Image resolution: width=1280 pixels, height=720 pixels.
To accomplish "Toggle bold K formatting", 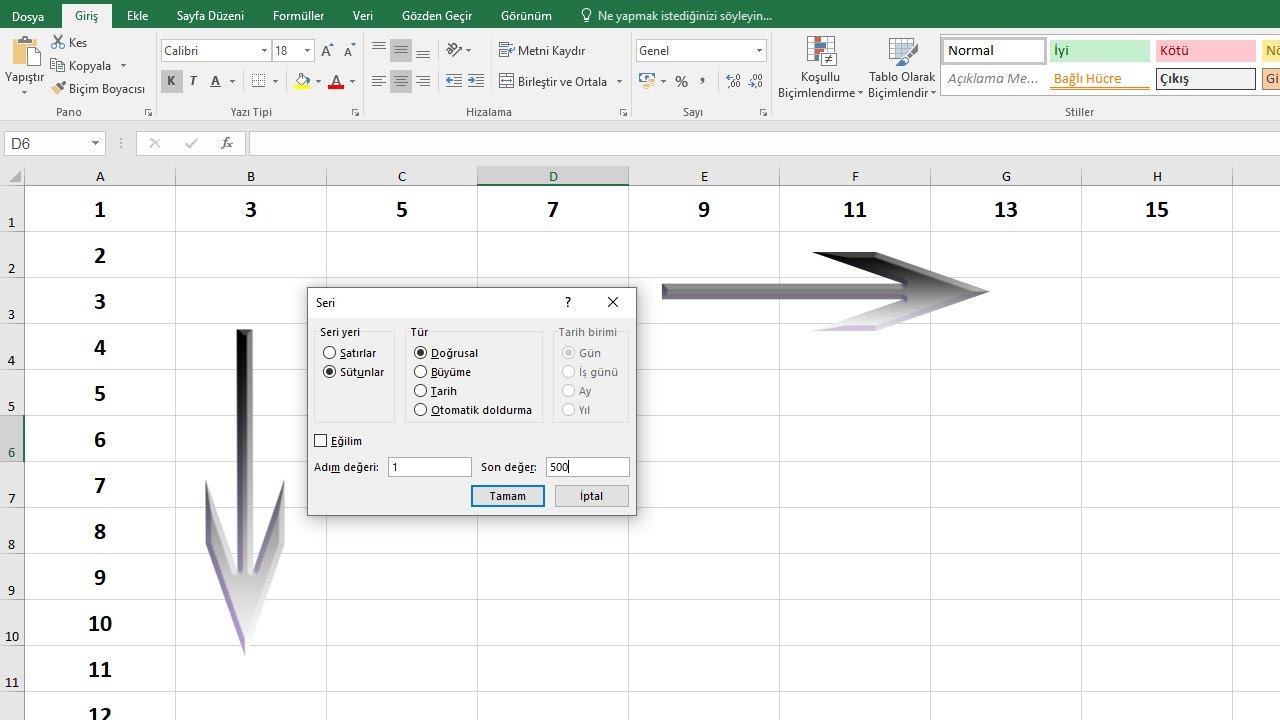I will click(x=171, y=82).
